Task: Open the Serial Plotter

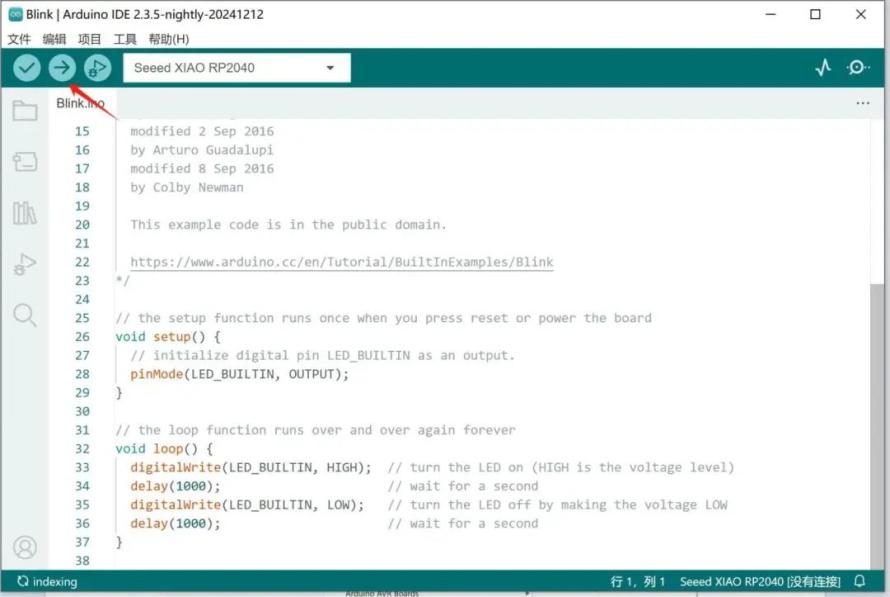Action: tap(823, 68)
